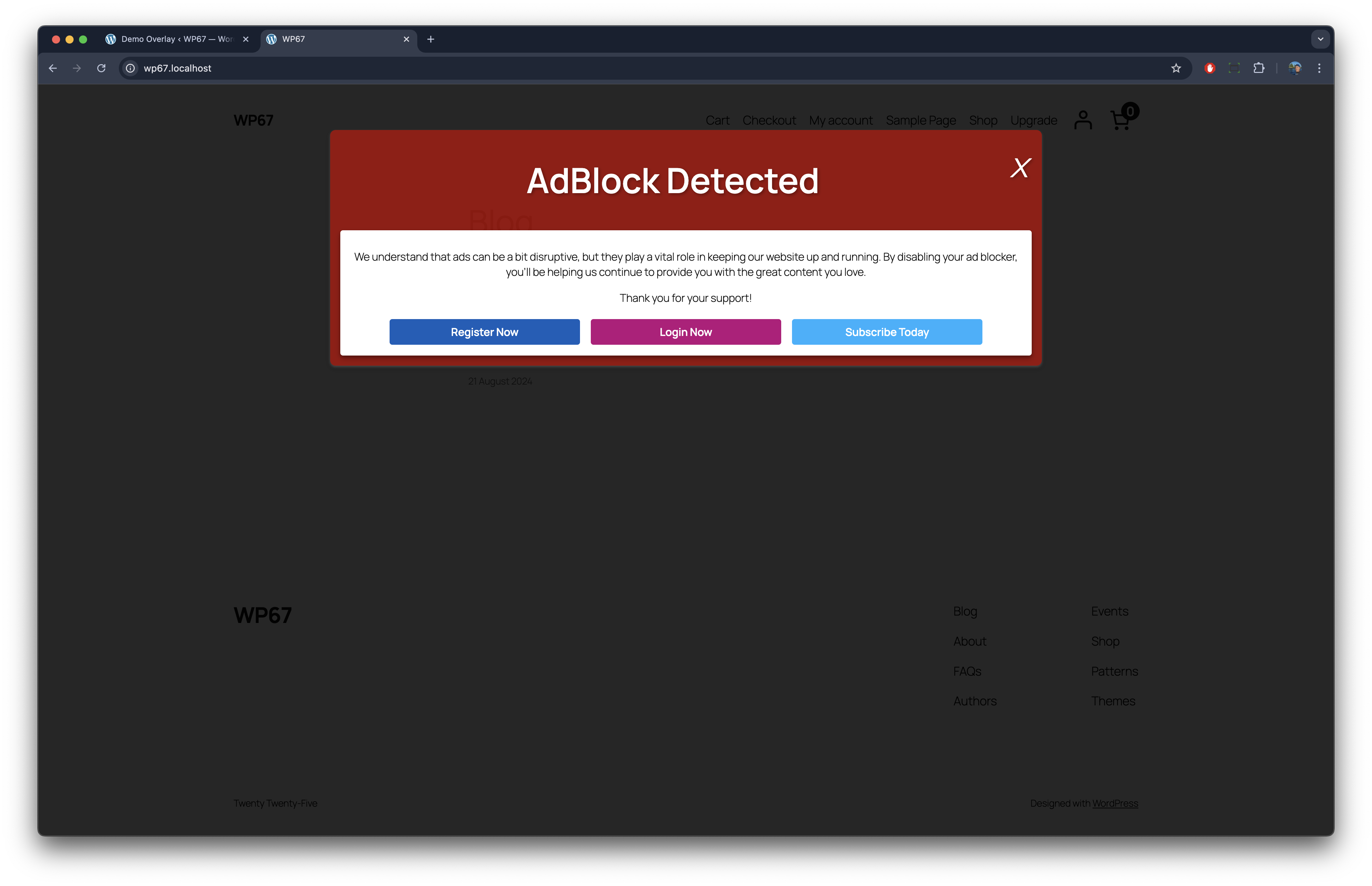Screen dimensions: 1372x886
Task: Click the user account person icon
Action: click(x=1083, y=120)
